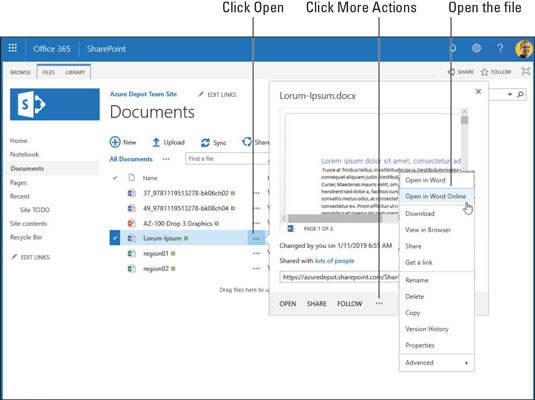The height and width of the screenshot is (400, 535).
Task: Click the preview horizontal scrollbar thumb
Action: coord(335,218)
